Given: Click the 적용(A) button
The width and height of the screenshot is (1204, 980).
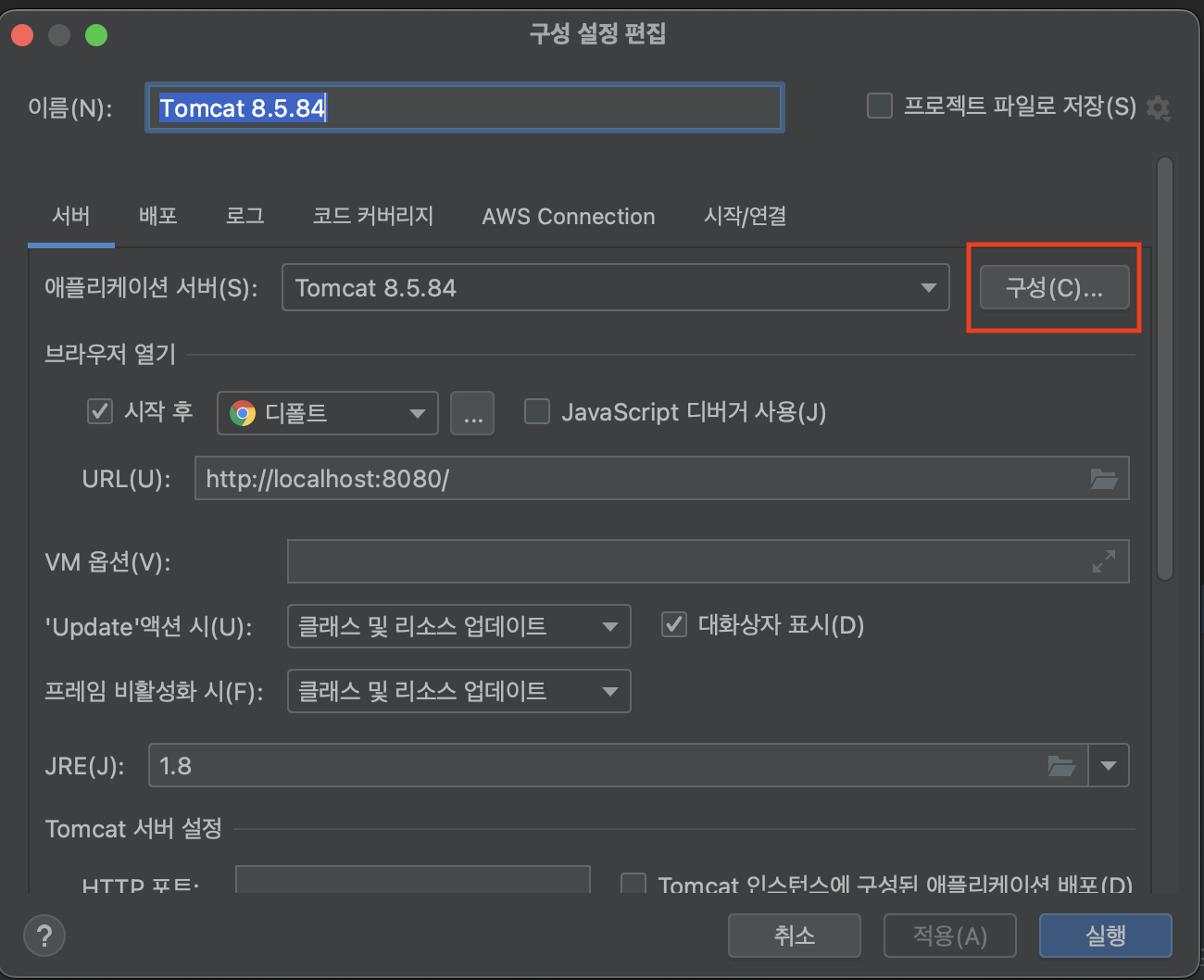Looking at the screenshot, I should [950, 936].
